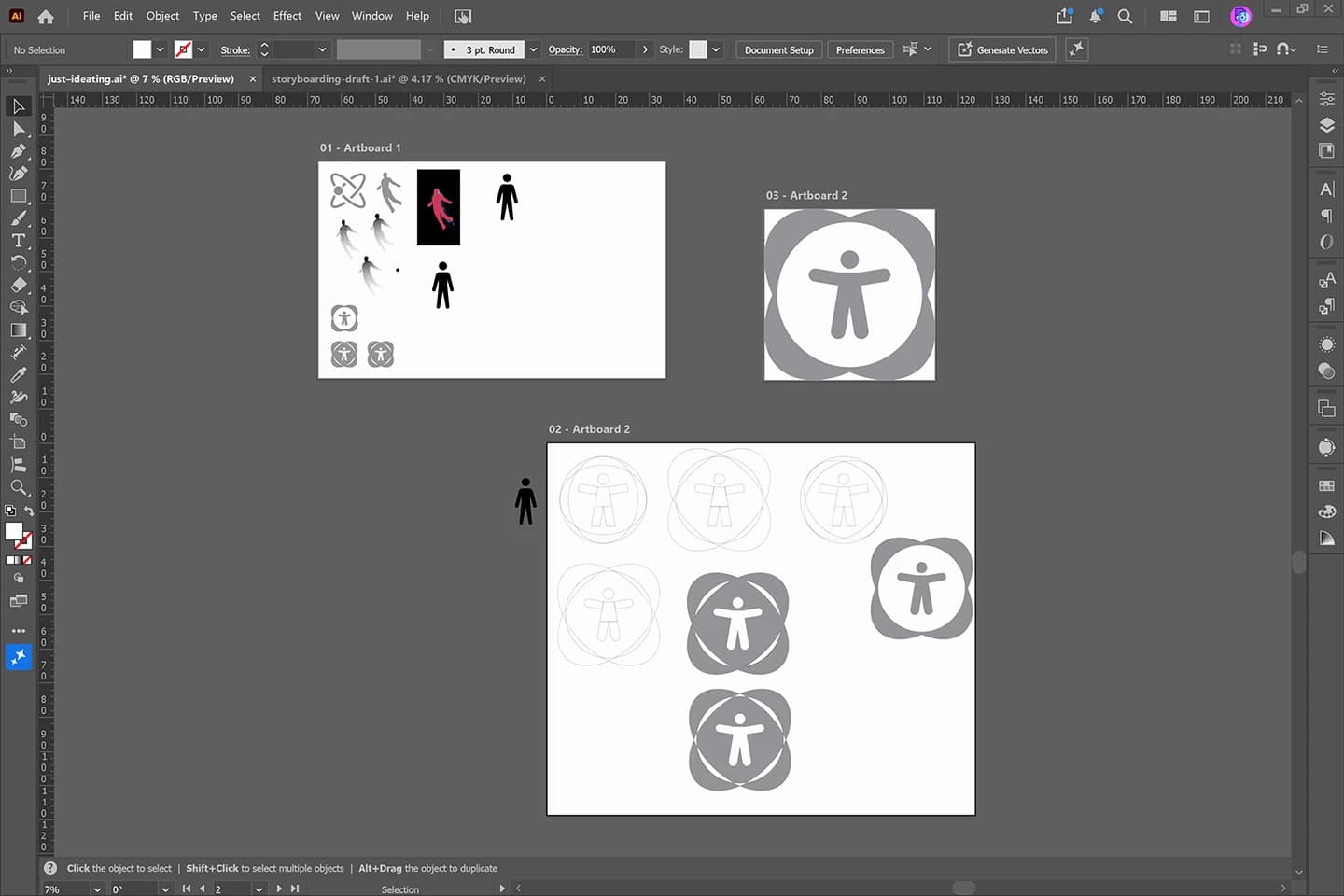Select the Eyedropper tool
The width and height of the screenshot is (1344, 896).
coord(19,375)
